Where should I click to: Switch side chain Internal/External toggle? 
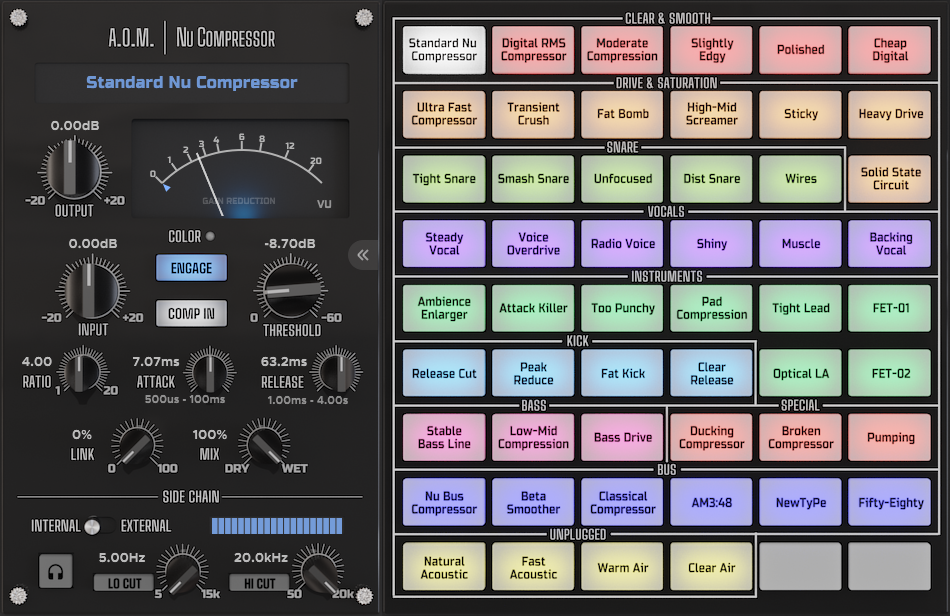[99, 526]
